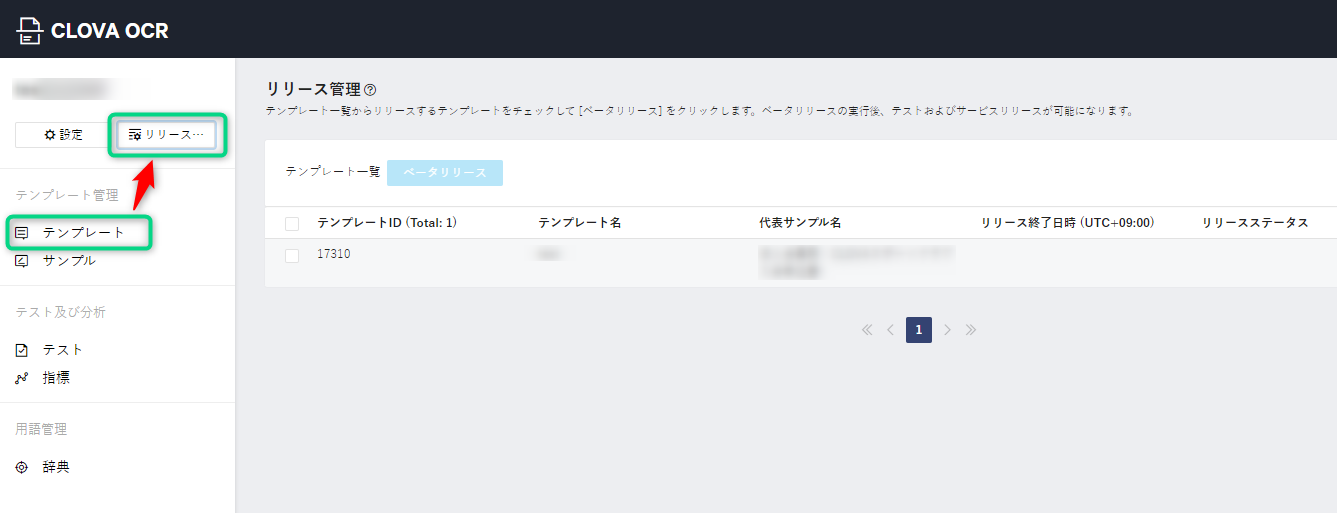Click the help icon beside リリース管理
This screenshot has height=513, width=1337.
[370, 90]
